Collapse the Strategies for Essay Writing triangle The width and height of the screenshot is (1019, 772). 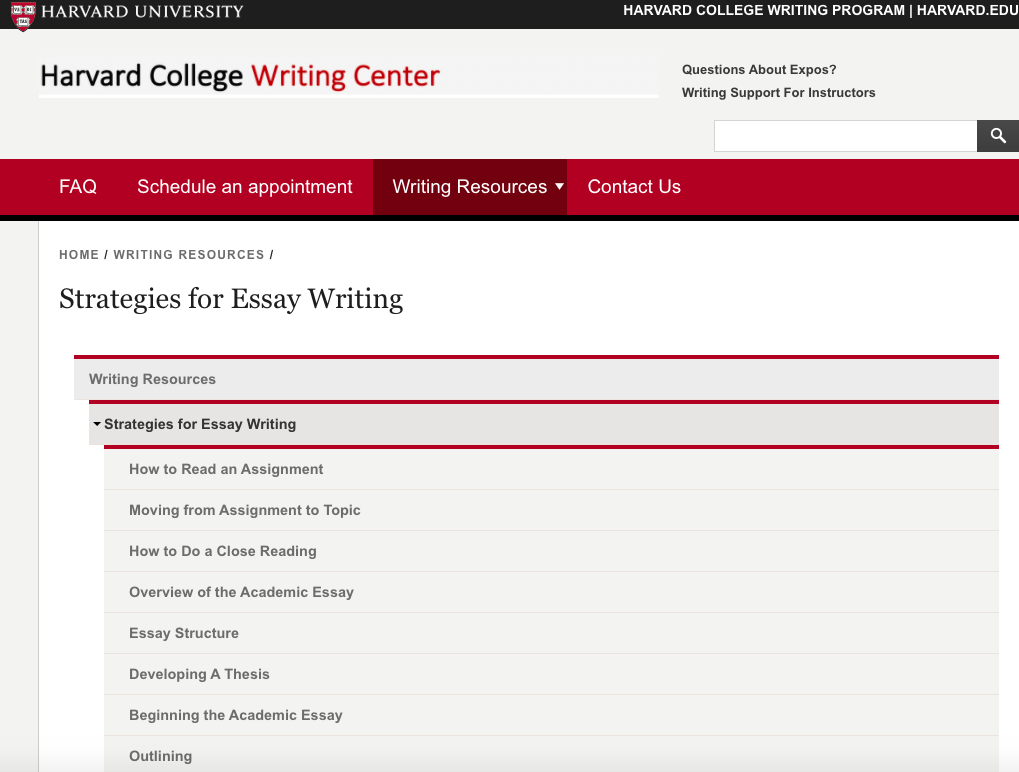pos(97,424)
